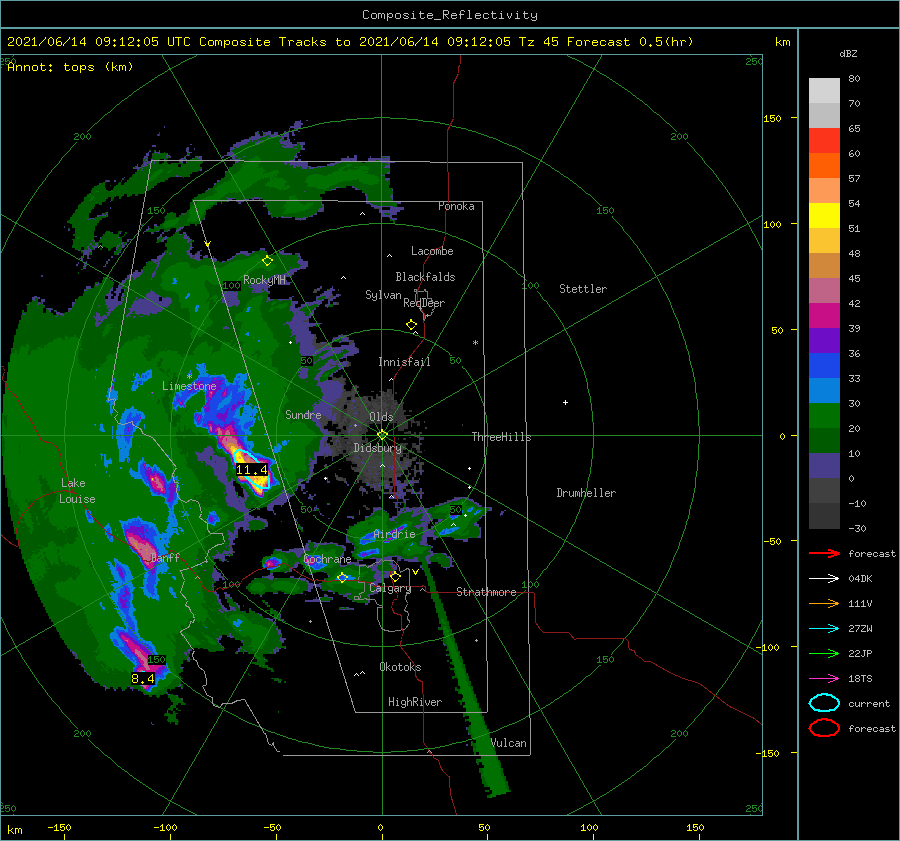
Task: Click the yellow diamond at radar center near Olds
Action: pyautogui.click(x=382, y=435)
